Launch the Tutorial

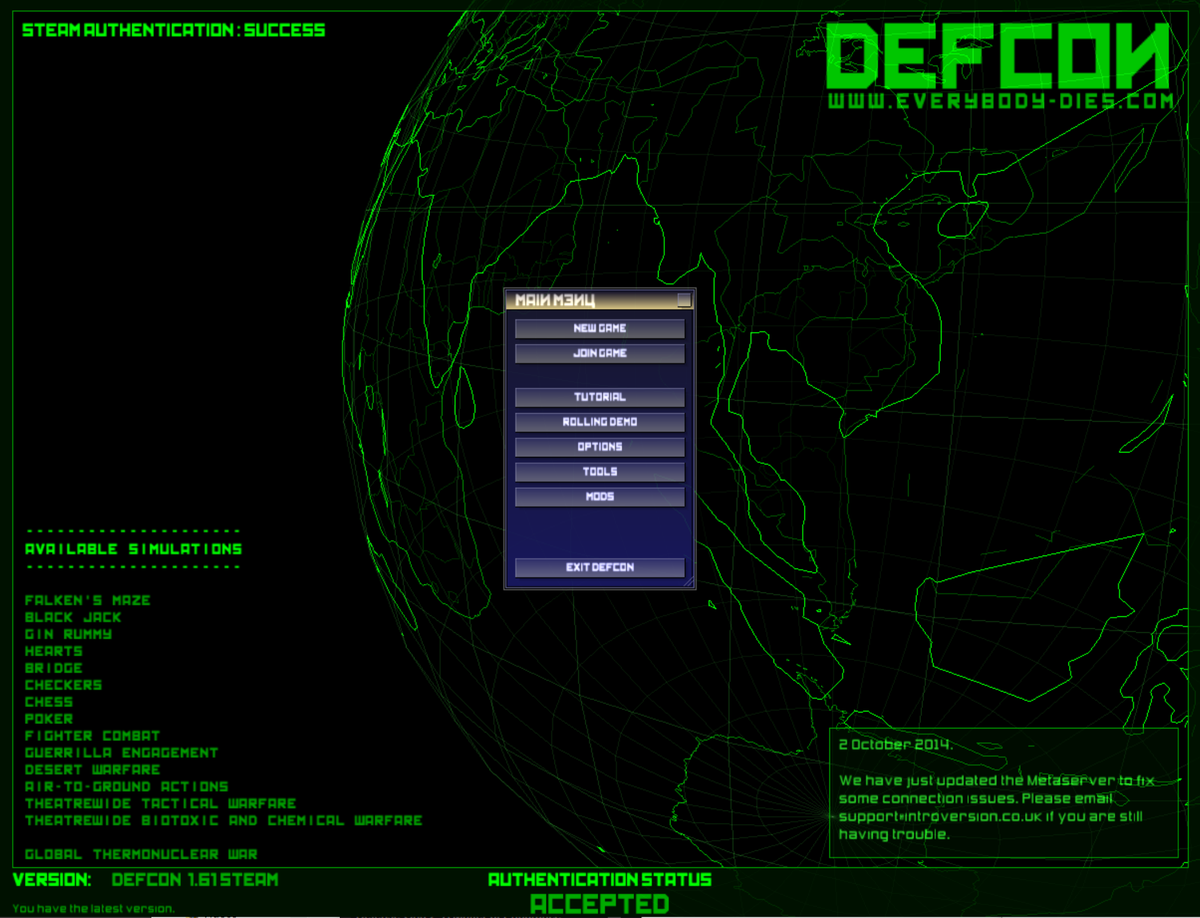(x=600, y=397)
